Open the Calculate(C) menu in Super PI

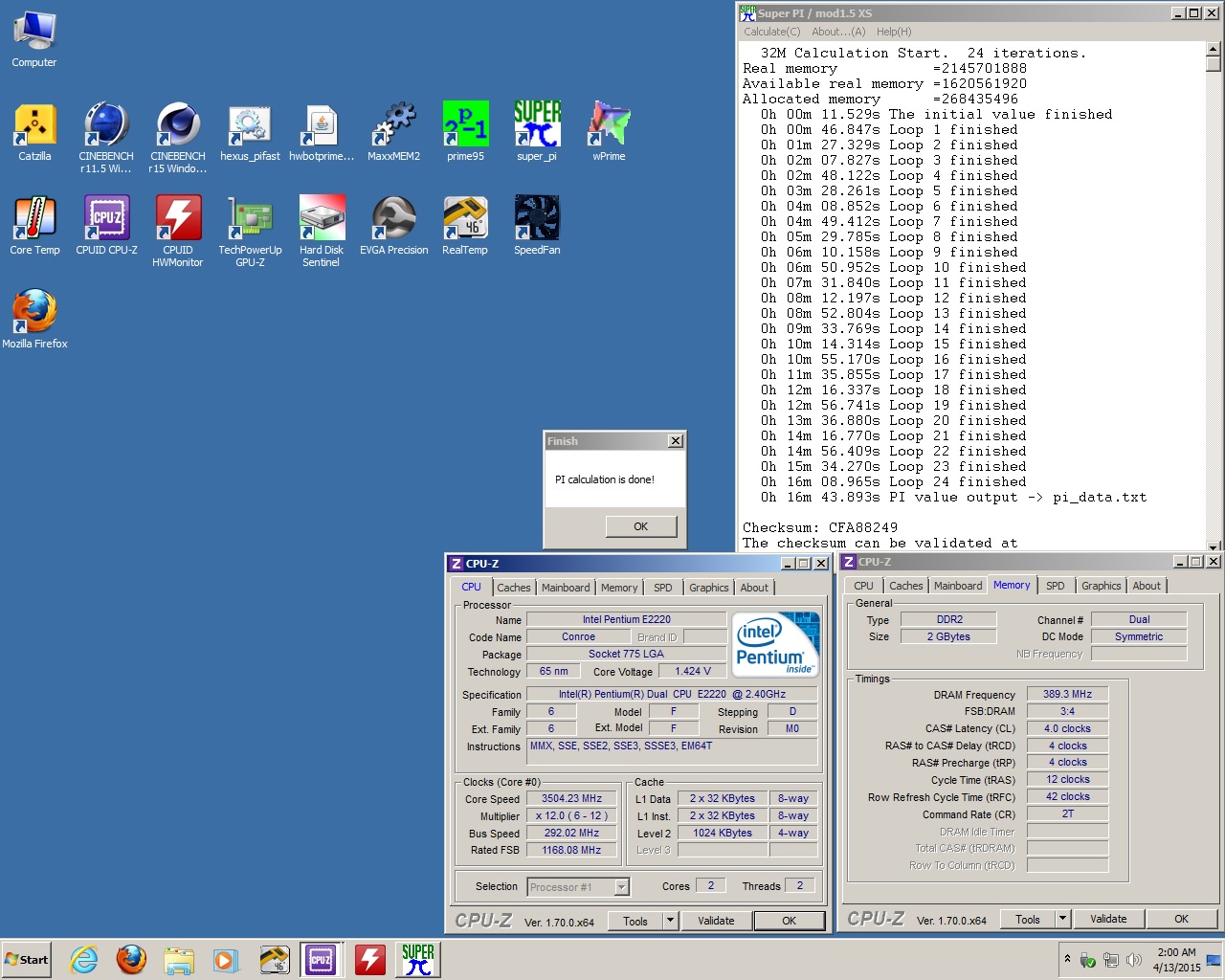(771, 32)
